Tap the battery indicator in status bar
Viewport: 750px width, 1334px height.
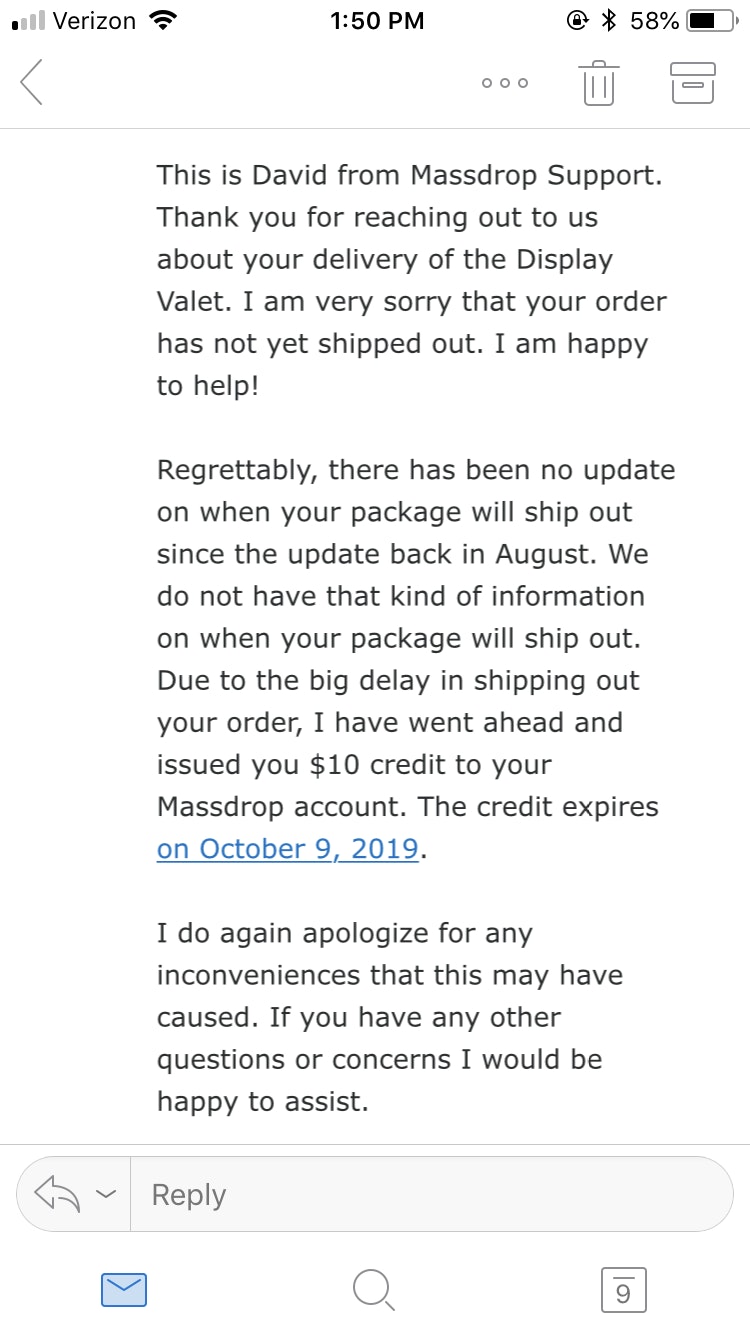point(714,20)
